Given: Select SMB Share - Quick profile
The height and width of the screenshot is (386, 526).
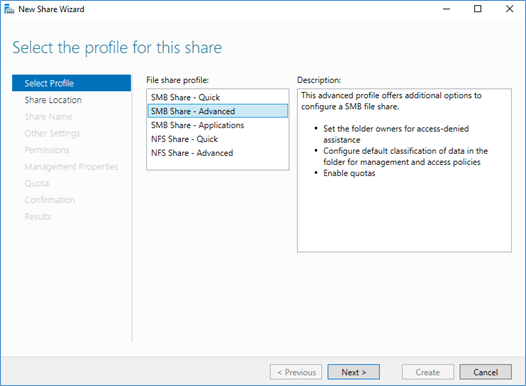Looking at the screenshot, I should pyautogui.click(x=218, y=97).
